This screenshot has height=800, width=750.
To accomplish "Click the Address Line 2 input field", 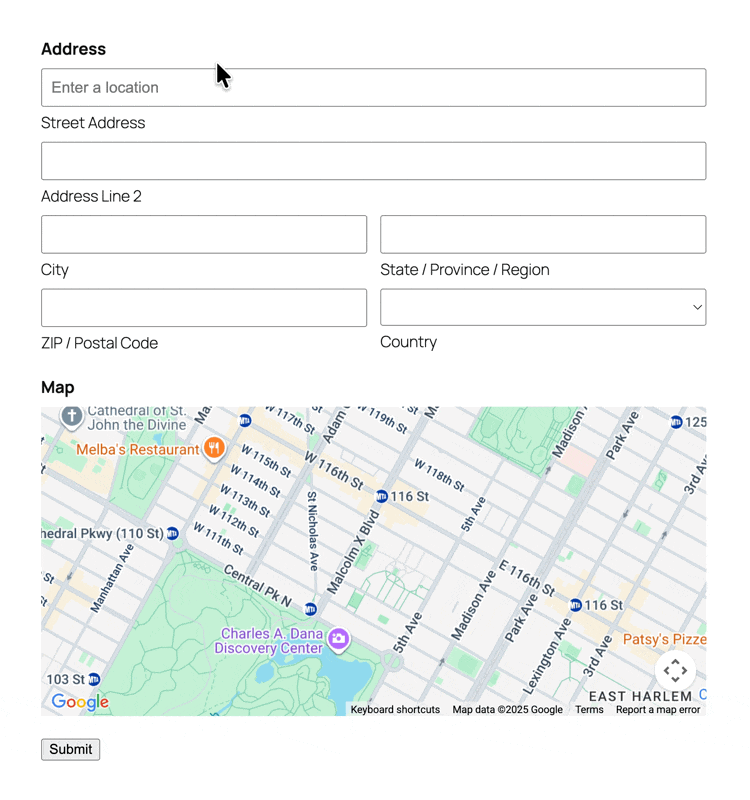I will point(373,161).
